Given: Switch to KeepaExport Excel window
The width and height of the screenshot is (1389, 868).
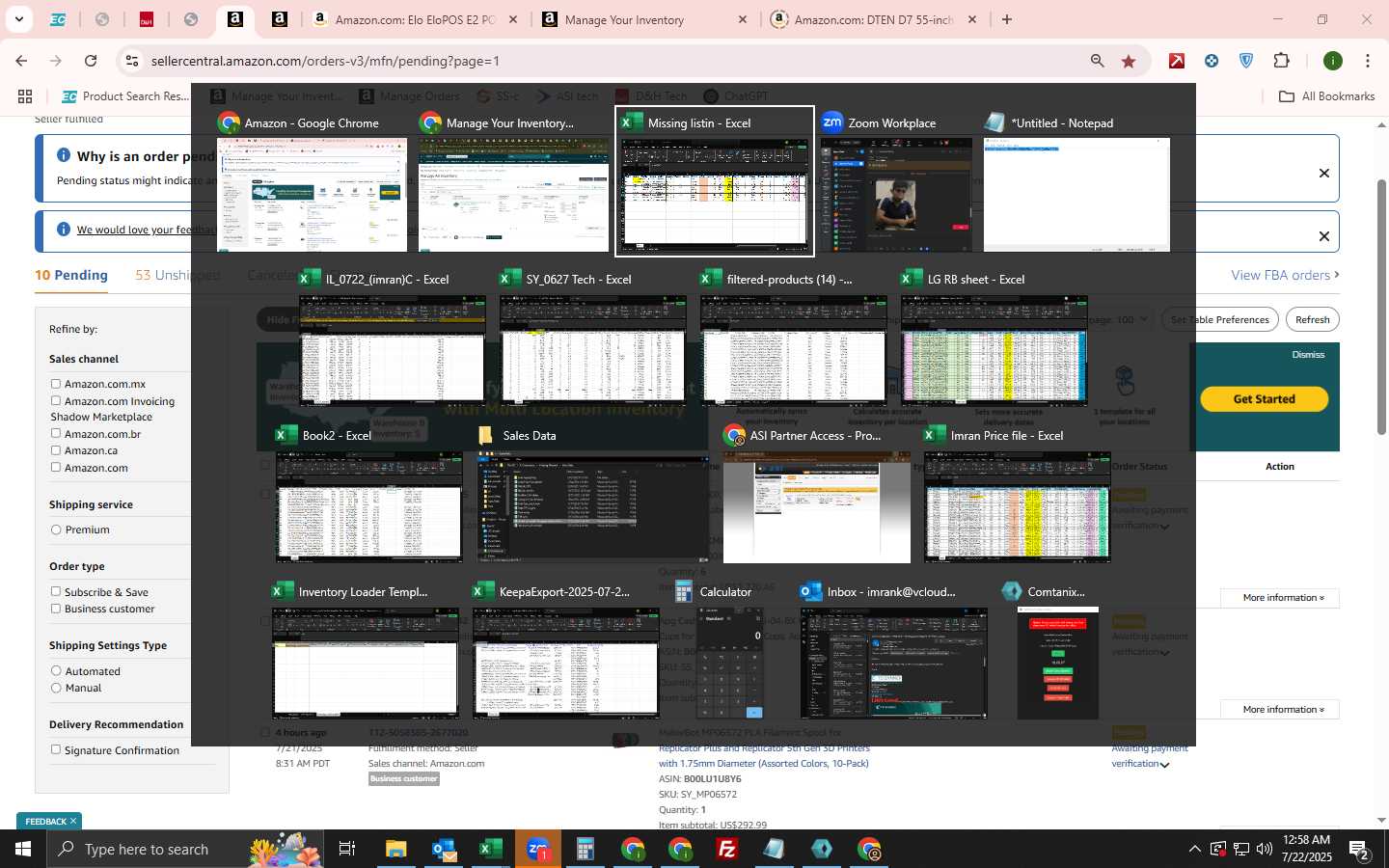Looking at the screenshot, I should [x=565, y=651].
